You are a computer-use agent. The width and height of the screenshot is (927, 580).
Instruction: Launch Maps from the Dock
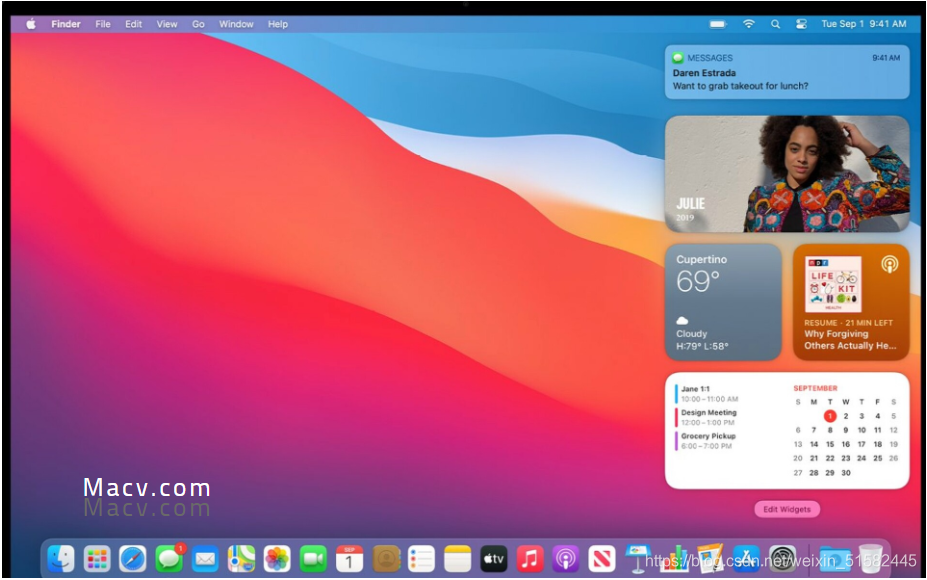[241, 558]
